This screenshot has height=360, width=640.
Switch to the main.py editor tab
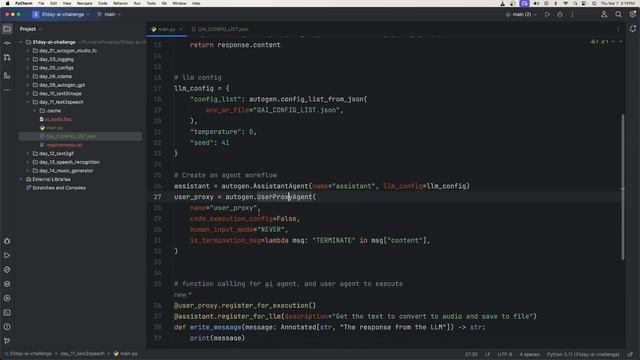pos(166,29)
